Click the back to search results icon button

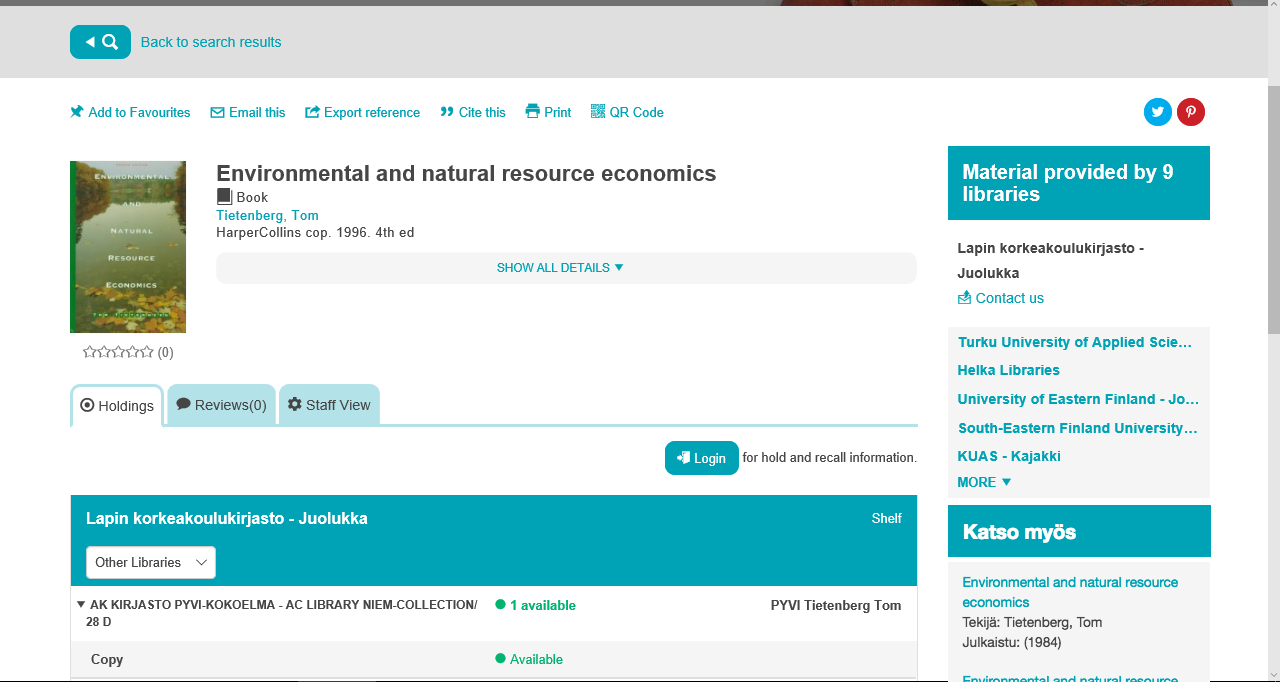pos(100,42)
